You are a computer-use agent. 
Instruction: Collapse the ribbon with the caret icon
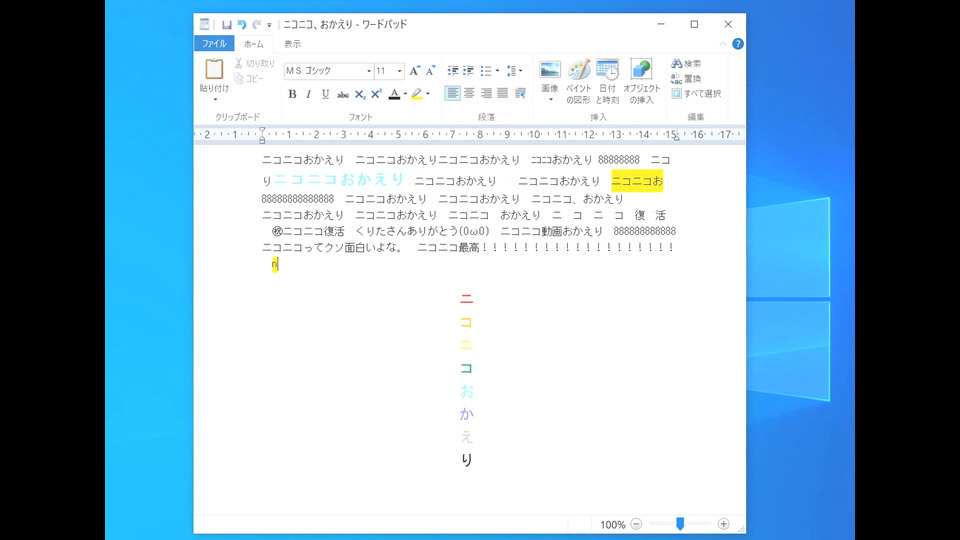pos(723,44)
